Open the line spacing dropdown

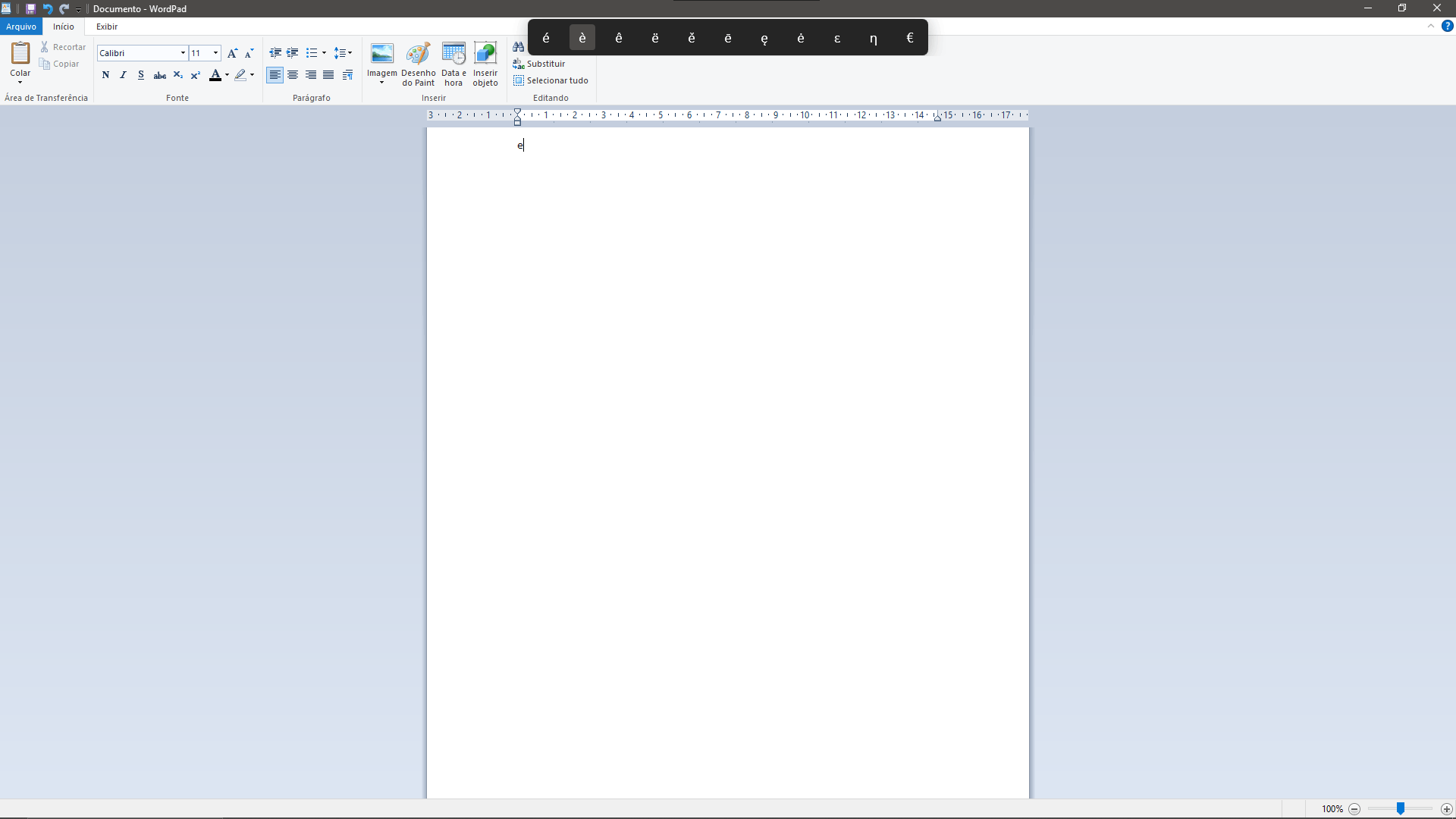click(x=343, y=53)
